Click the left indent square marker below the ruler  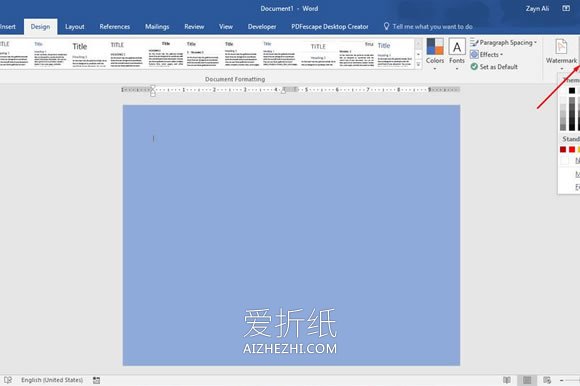[x=153, y=94]
